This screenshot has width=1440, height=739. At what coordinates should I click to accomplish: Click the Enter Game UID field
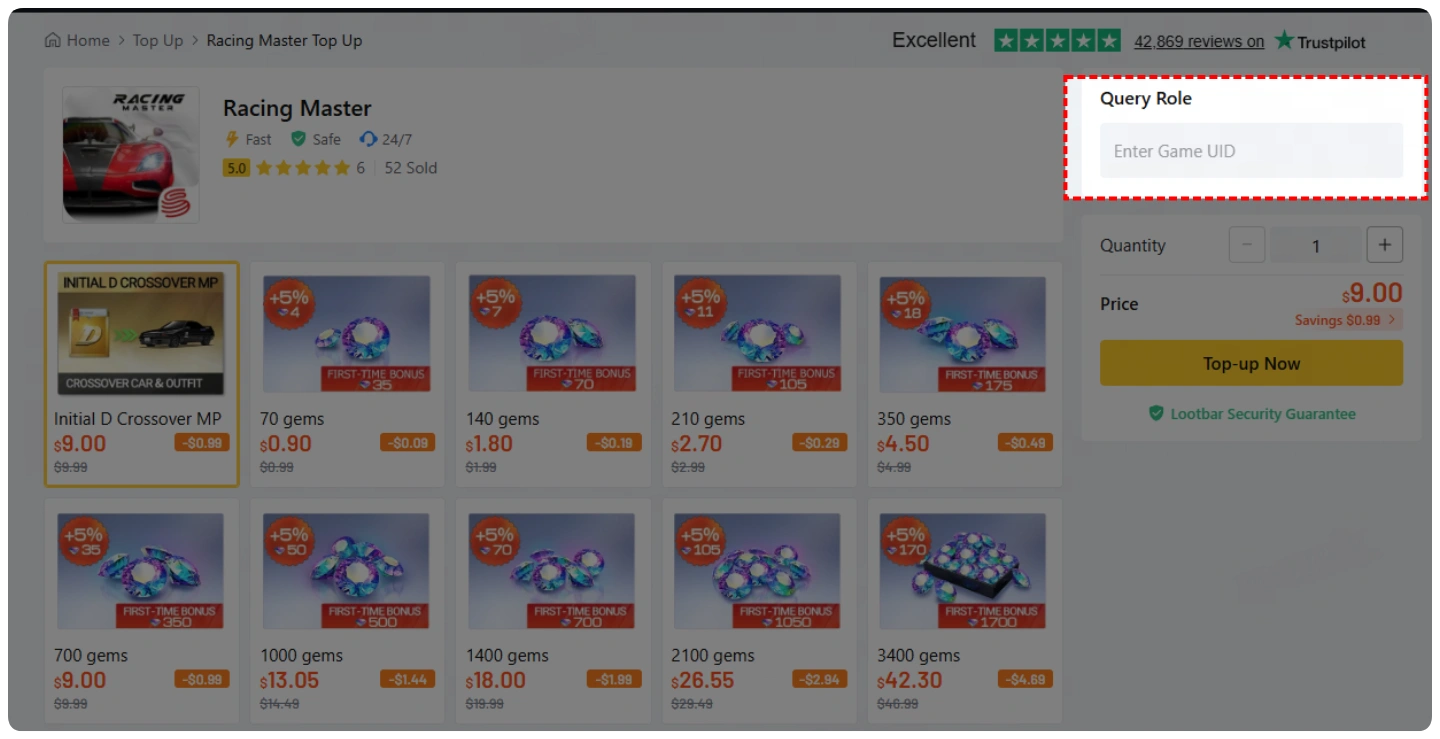1251,151
